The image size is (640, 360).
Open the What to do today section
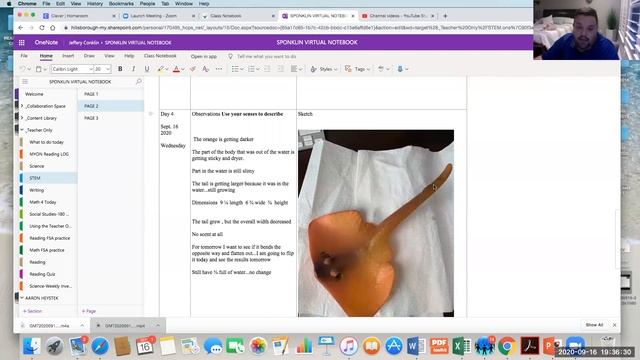[46, 142]
